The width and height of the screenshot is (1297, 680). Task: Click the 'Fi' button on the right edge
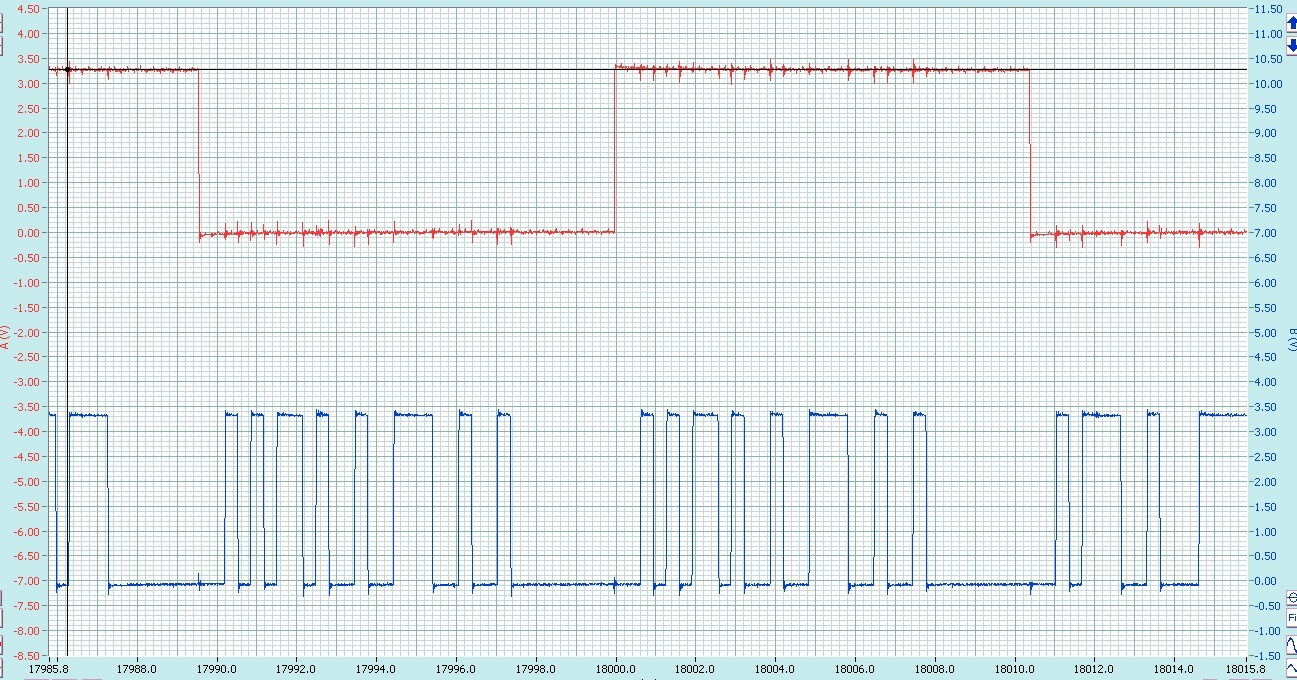pyautogui.click(x=1292, y=617)
